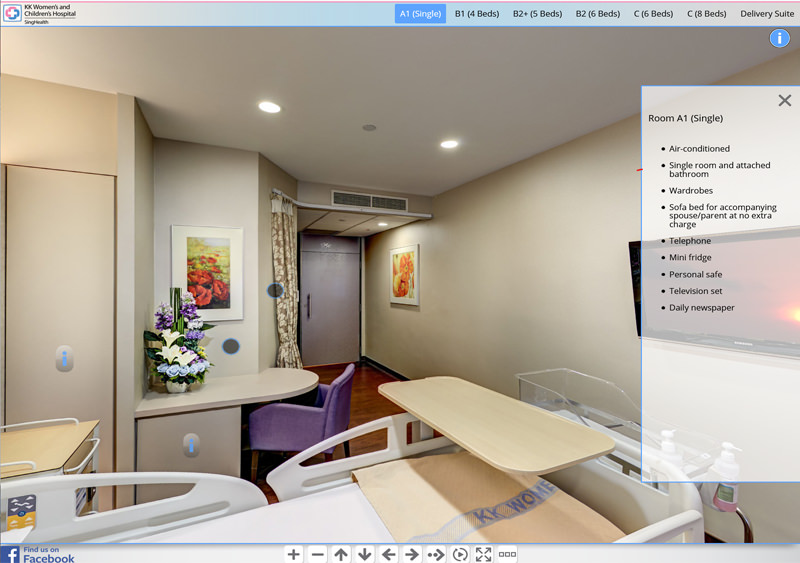
Task: Click the zoom out minus icon
Action: pyautogui.click(x=317, y=554)
